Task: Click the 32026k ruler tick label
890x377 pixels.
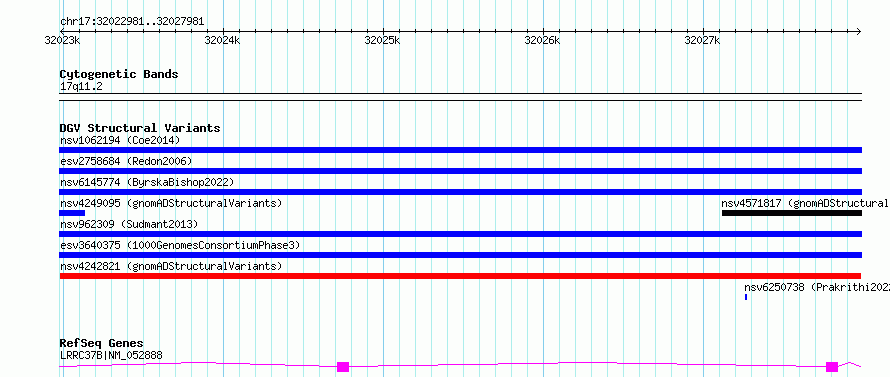Action: (543, 40)
